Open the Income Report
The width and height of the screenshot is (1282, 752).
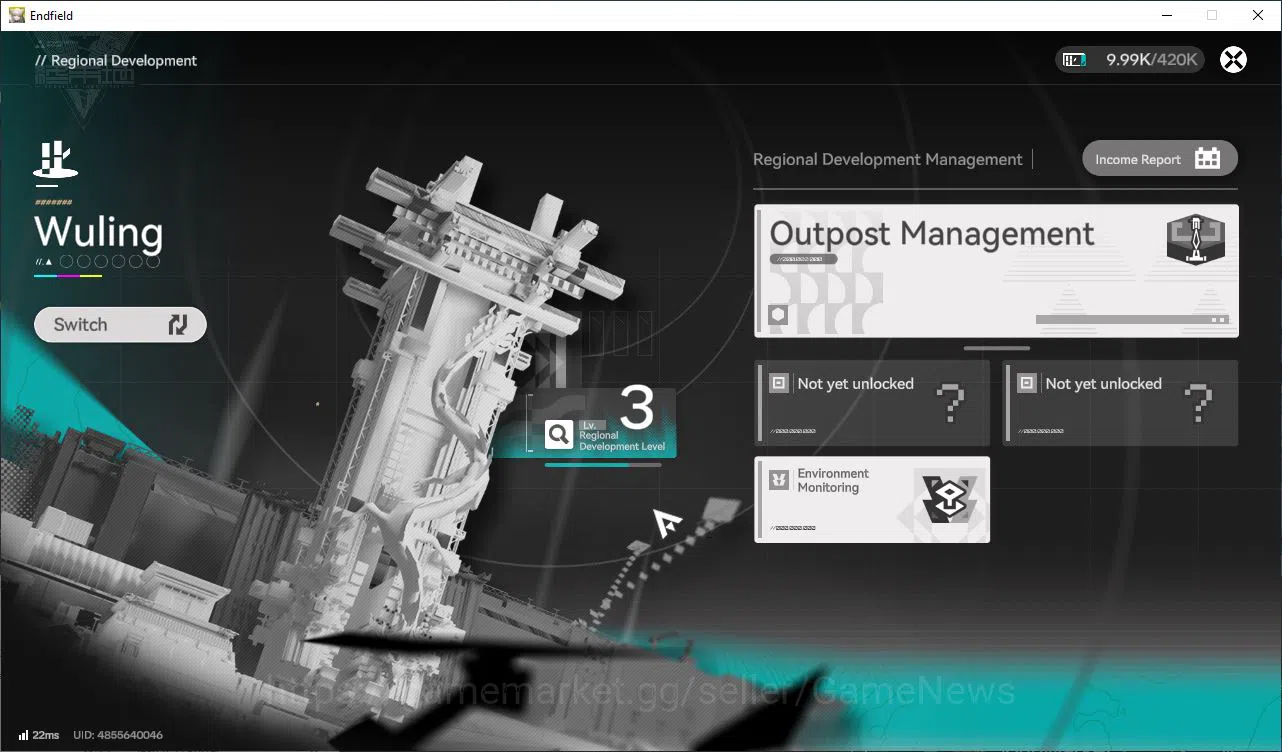(1160, 159)
